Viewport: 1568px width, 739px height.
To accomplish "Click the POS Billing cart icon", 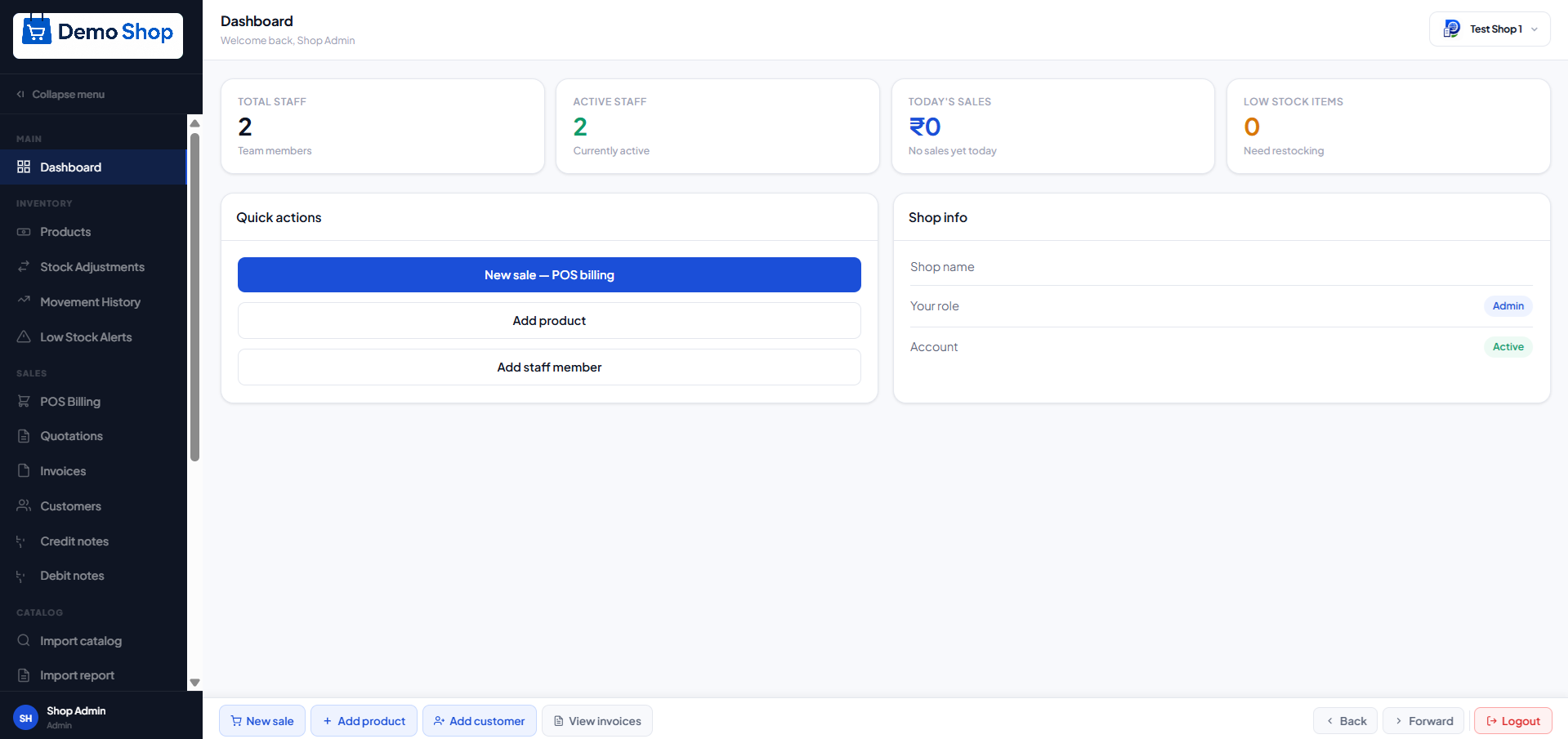I will 24,401.
